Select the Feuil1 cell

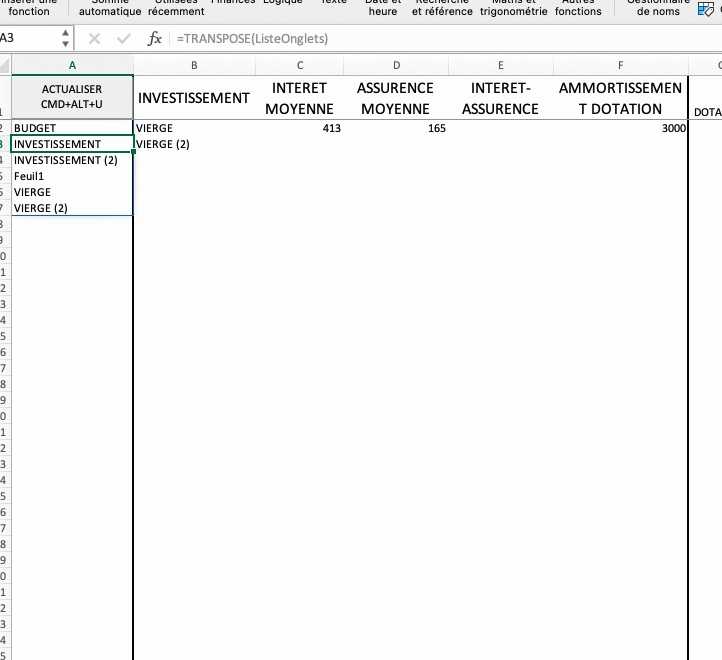pos(72,176)
